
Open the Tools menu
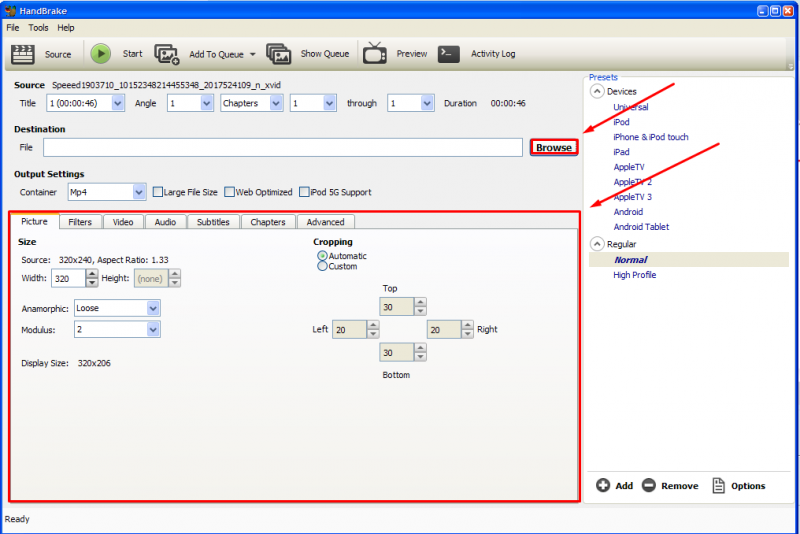pyautogui.click(x=38, y=28)
